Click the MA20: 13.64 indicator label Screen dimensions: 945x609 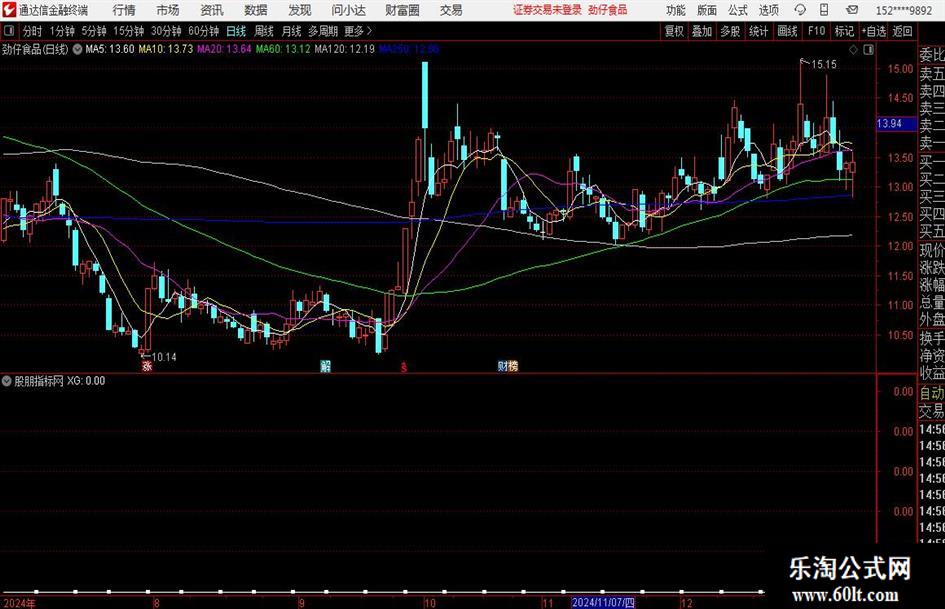click(224, 49)
